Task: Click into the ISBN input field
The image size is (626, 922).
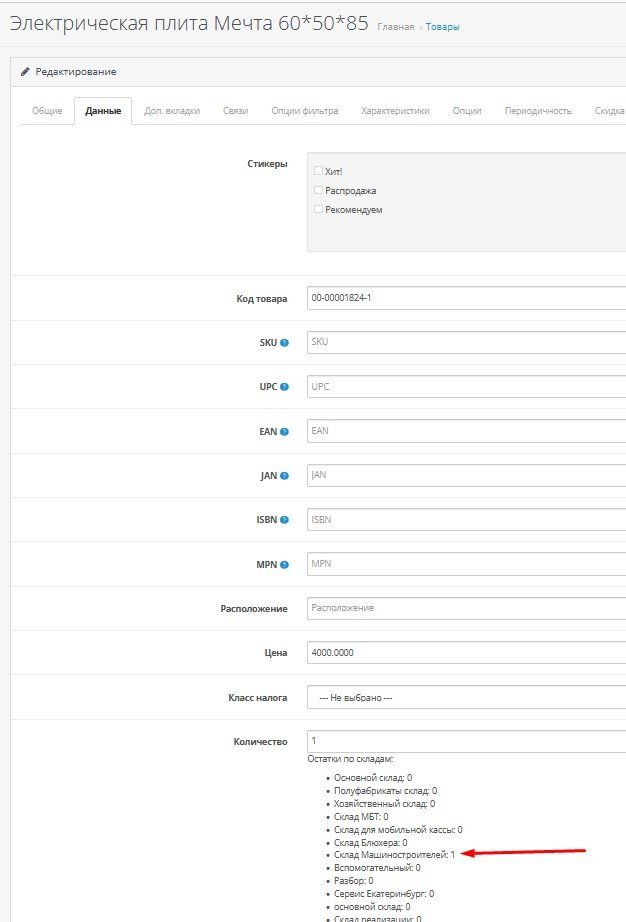Action: click(x=466, y=519)
